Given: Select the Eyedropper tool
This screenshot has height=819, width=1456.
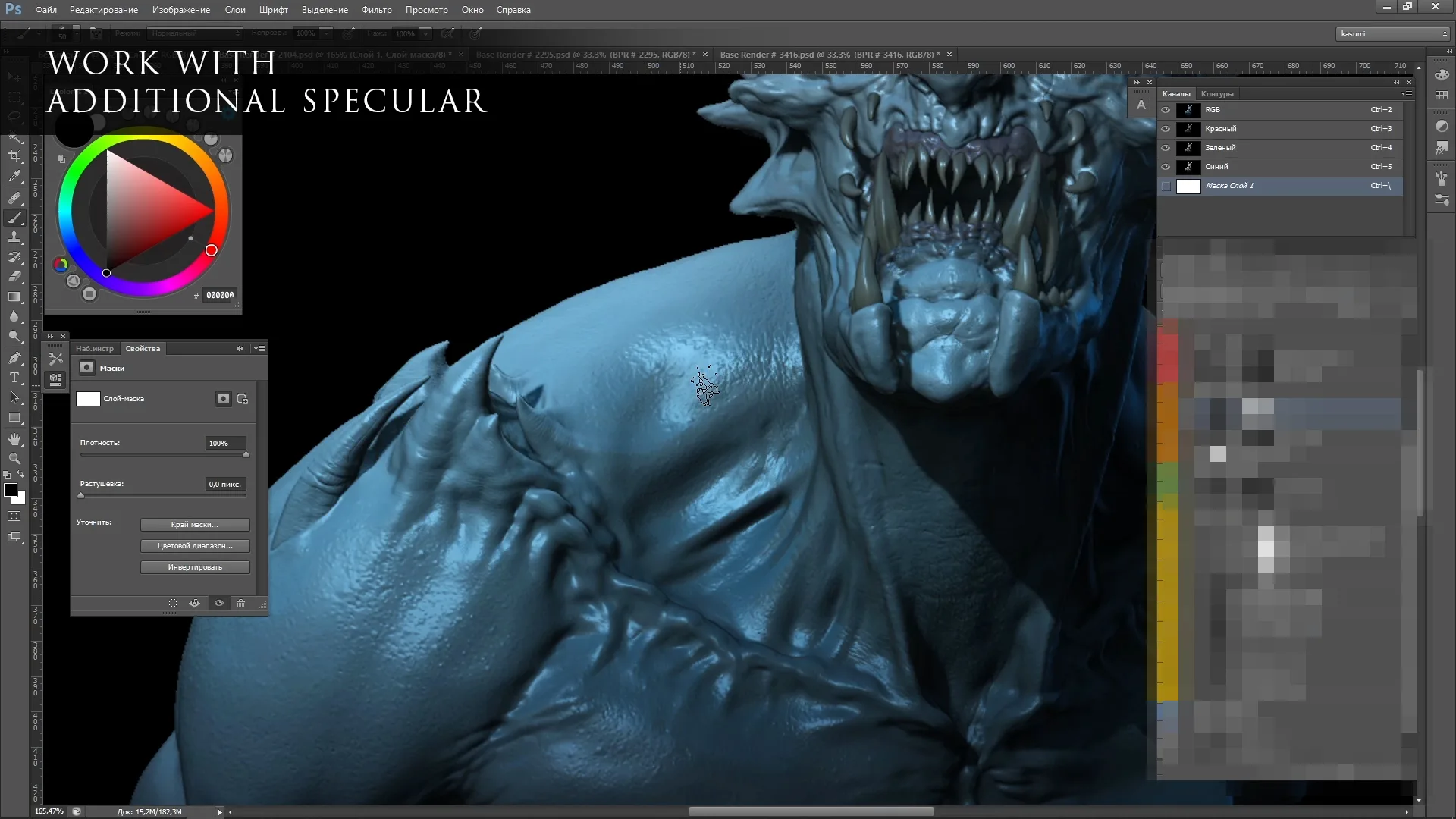Looking at the screenshot, I should 15,177.
